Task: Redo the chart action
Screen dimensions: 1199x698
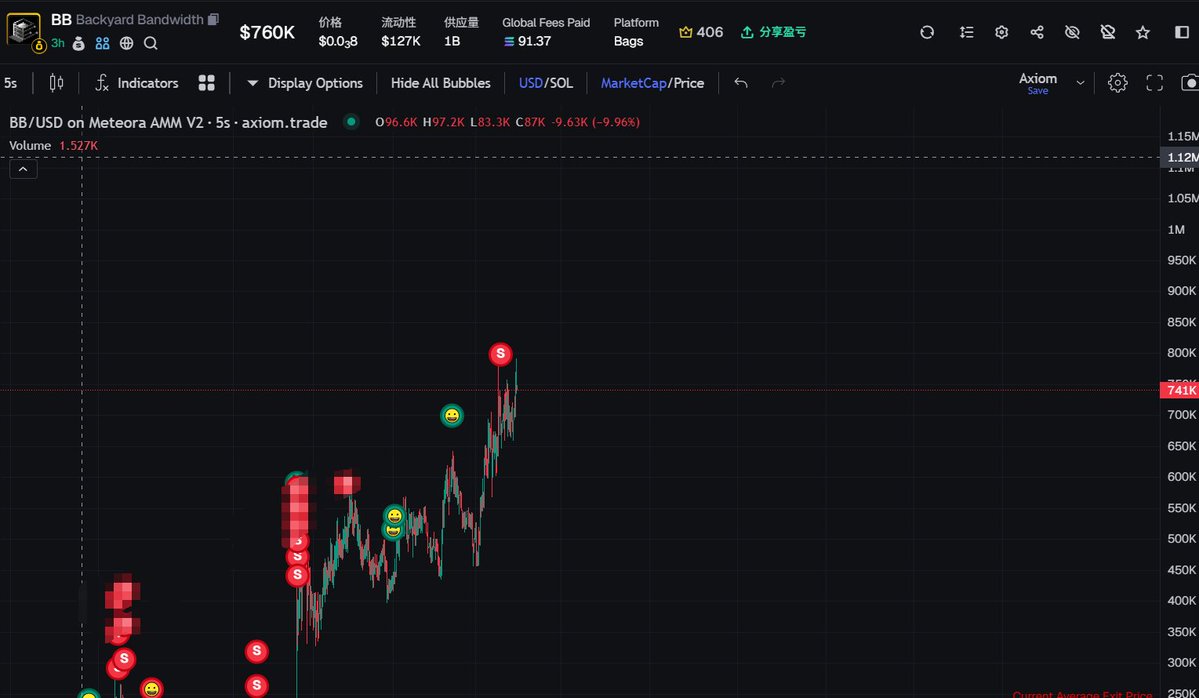Action: click(778, 83)
